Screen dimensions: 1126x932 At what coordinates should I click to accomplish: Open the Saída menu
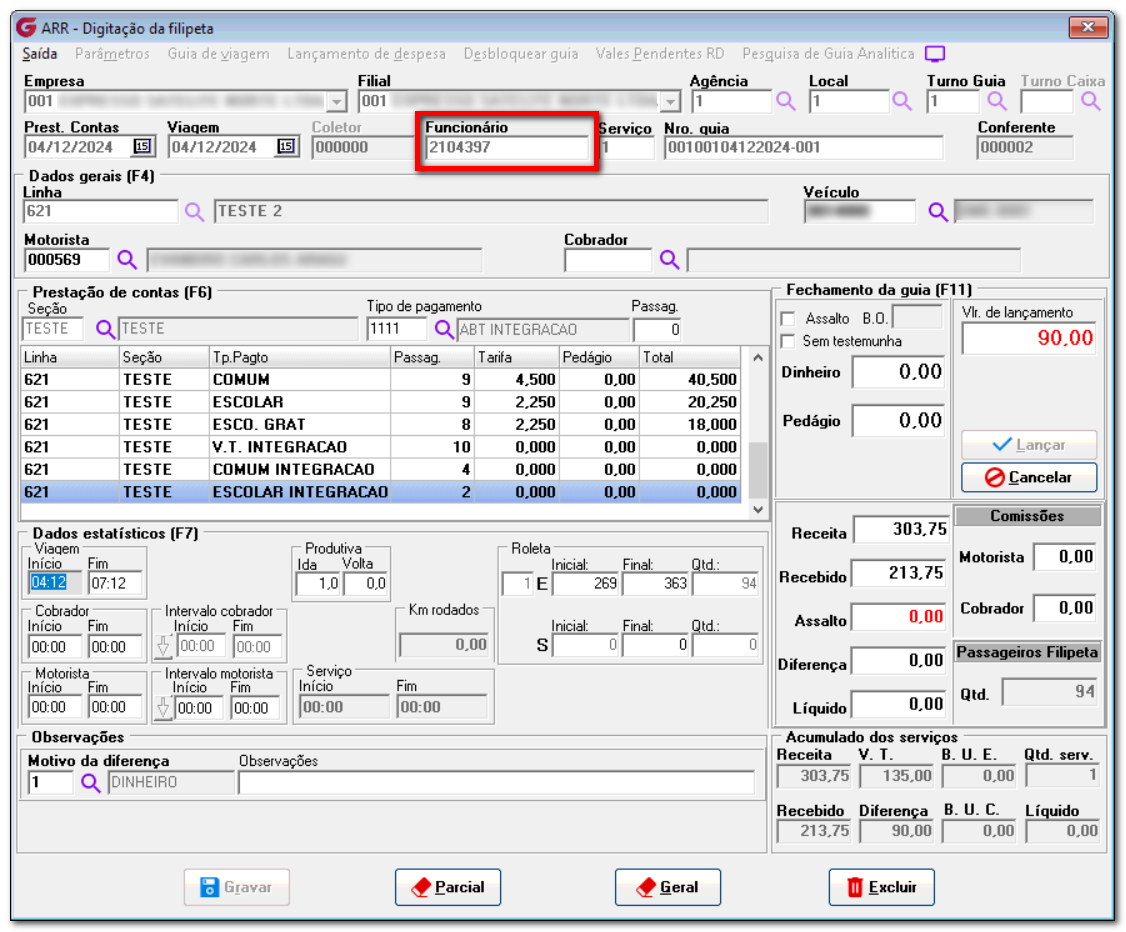pyautogui.click(x=39, y=54)
